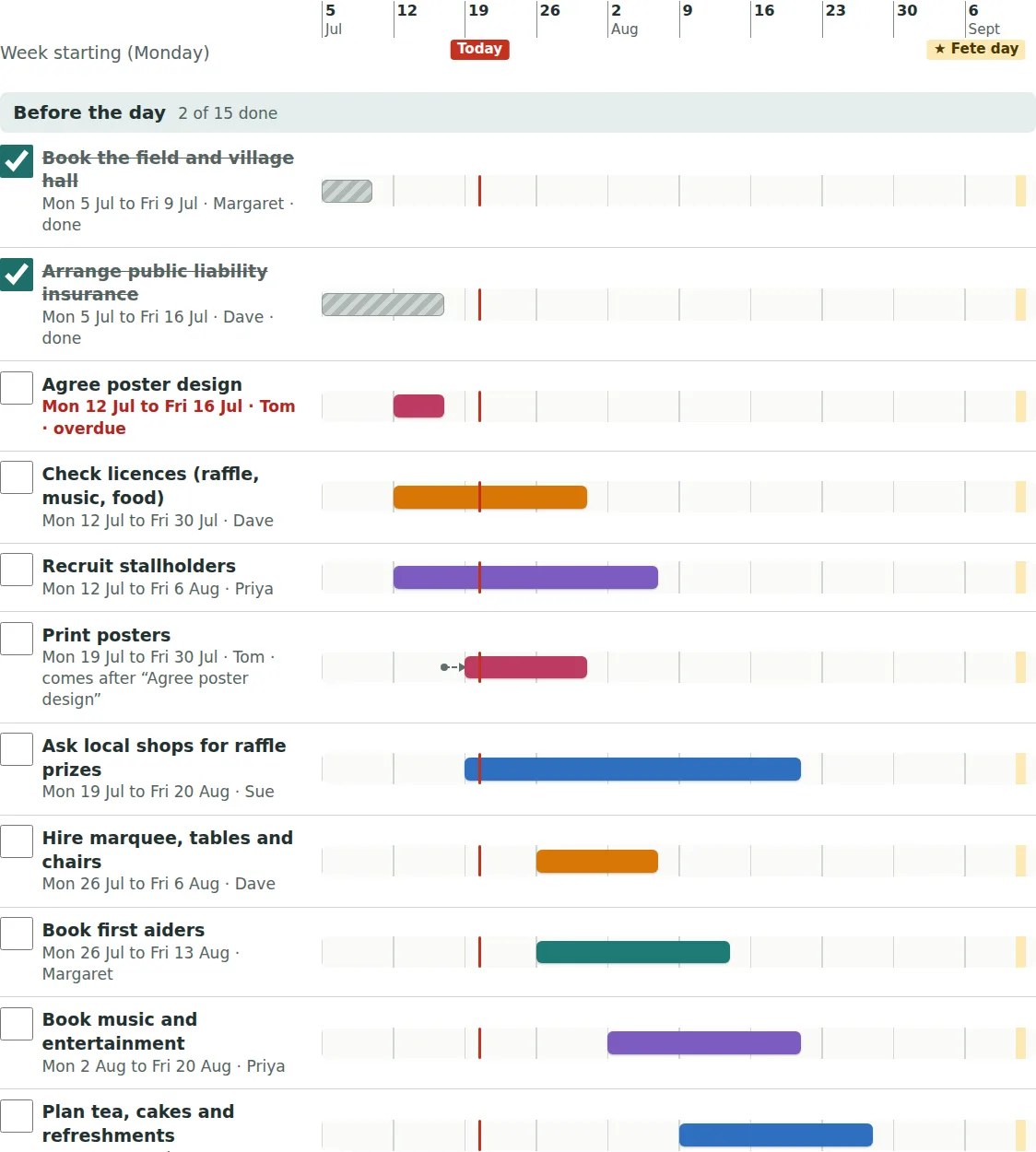Open Ask local shops for raffle prizes title

tap(164, 758)
